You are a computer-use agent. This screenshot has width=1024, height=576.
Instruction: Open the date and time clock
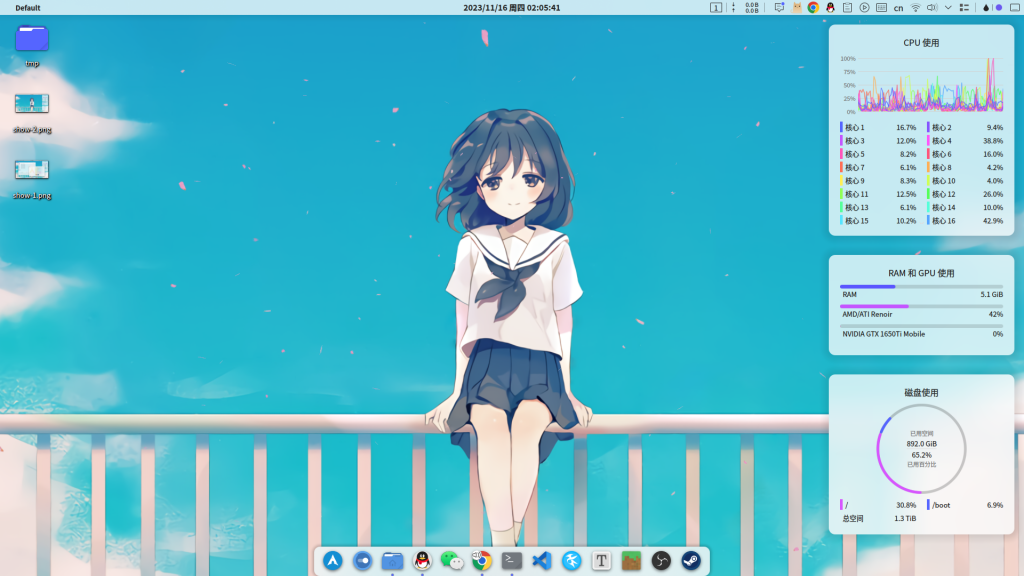pyautogui.click(x=511, y=8)
